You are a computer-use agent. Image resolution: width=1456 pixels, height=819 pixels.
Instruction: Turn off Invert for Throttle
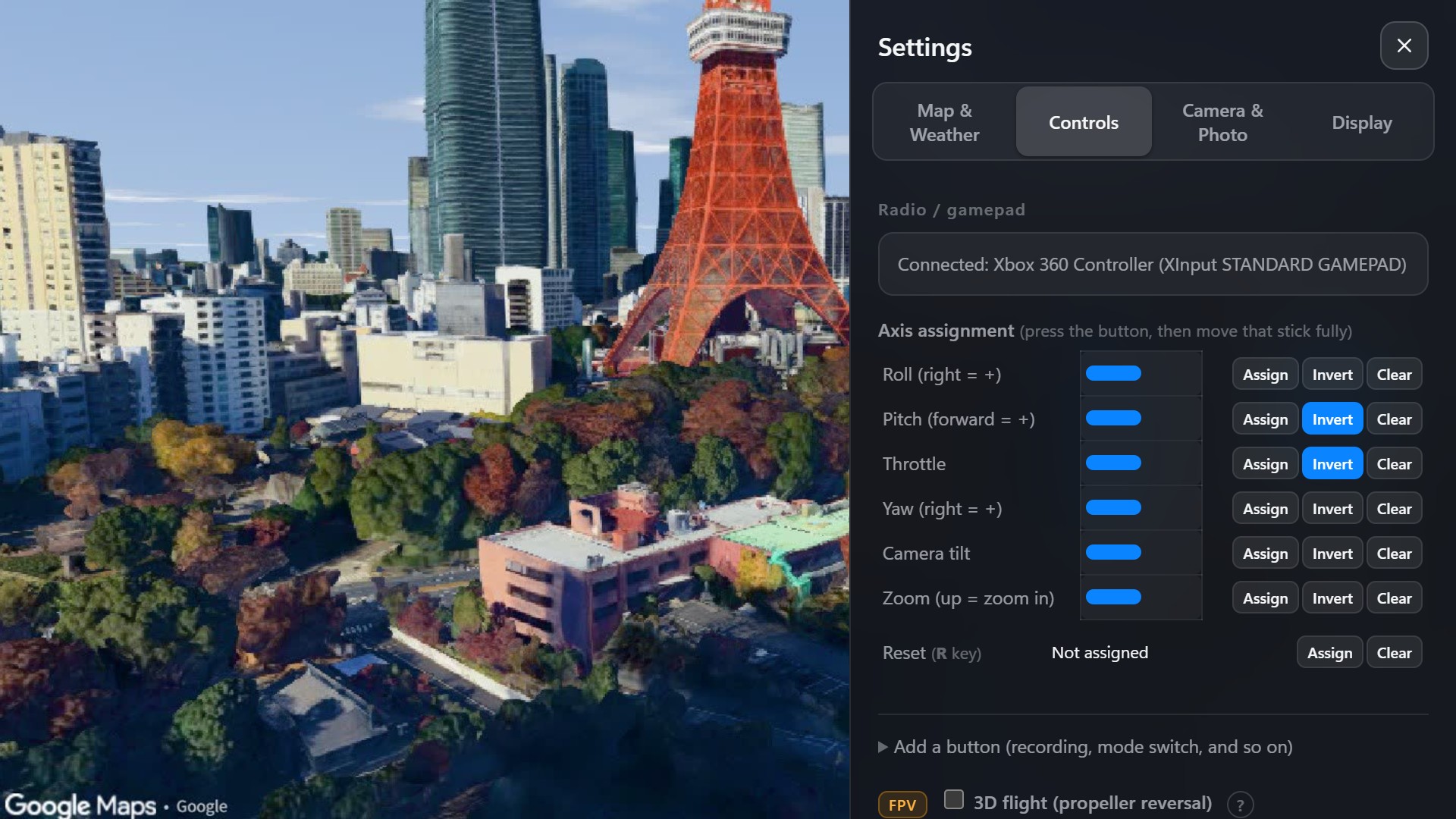point(1332,464)
